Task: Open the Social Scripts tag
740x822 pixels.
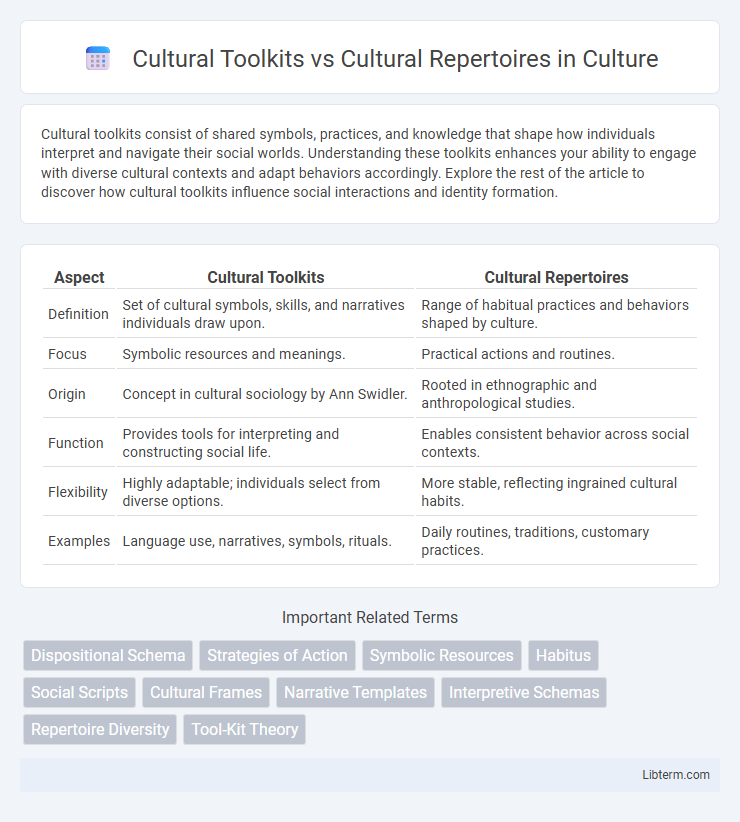Action: 79,693
